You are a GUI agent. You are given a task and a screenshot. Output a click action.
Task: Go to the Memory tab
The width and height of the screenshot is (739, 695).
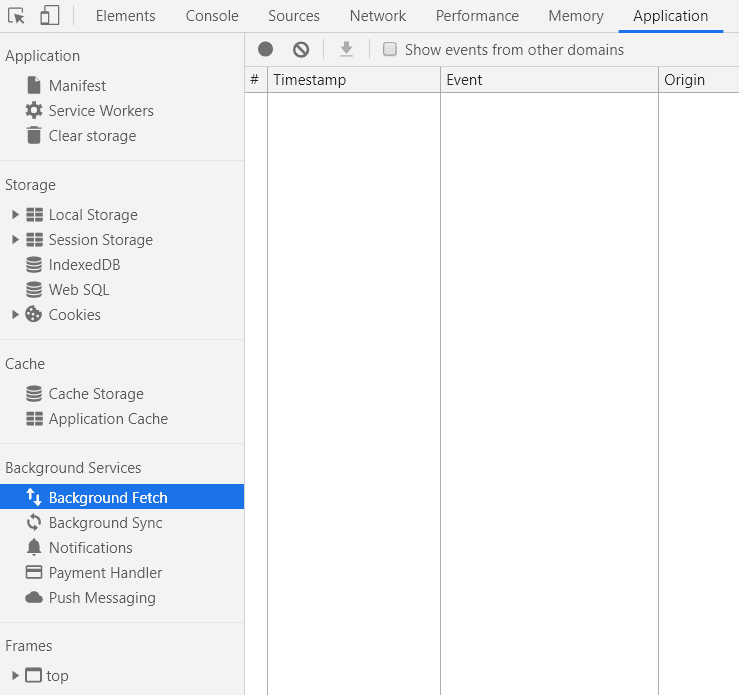point(576,16)
